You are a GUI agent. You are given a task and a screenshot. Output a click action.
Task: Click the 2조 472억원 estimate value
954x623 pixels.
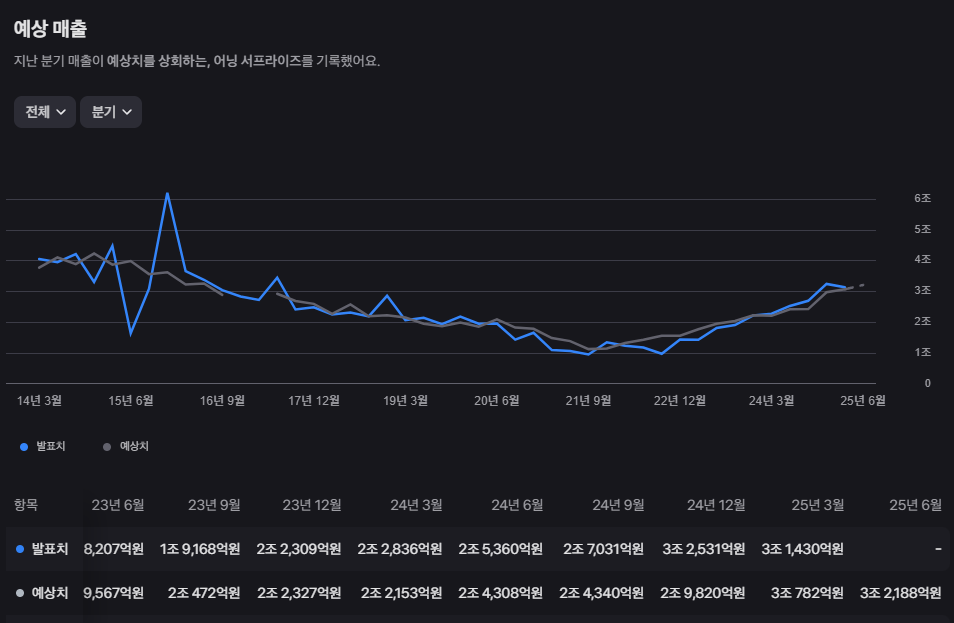click(204, 593)
